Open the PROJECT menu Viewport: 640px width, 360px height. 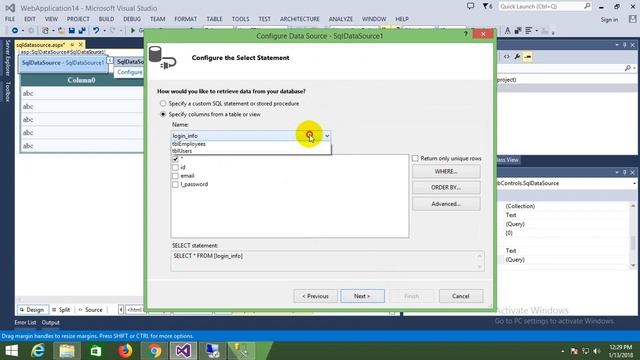tap(78, 19)
